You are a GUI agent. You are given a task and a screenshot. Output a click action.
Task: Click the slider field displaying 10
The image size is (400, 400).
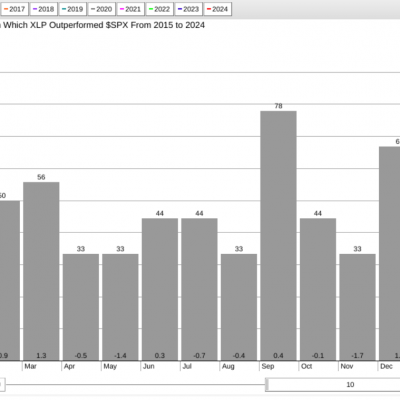tap(334, 385)
